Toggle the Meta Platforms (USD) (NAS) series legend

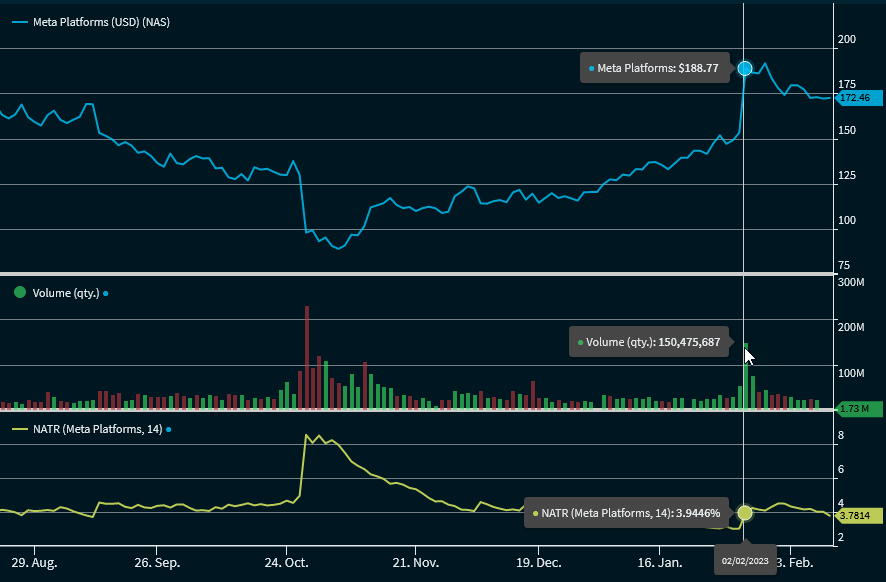[102, 23]
